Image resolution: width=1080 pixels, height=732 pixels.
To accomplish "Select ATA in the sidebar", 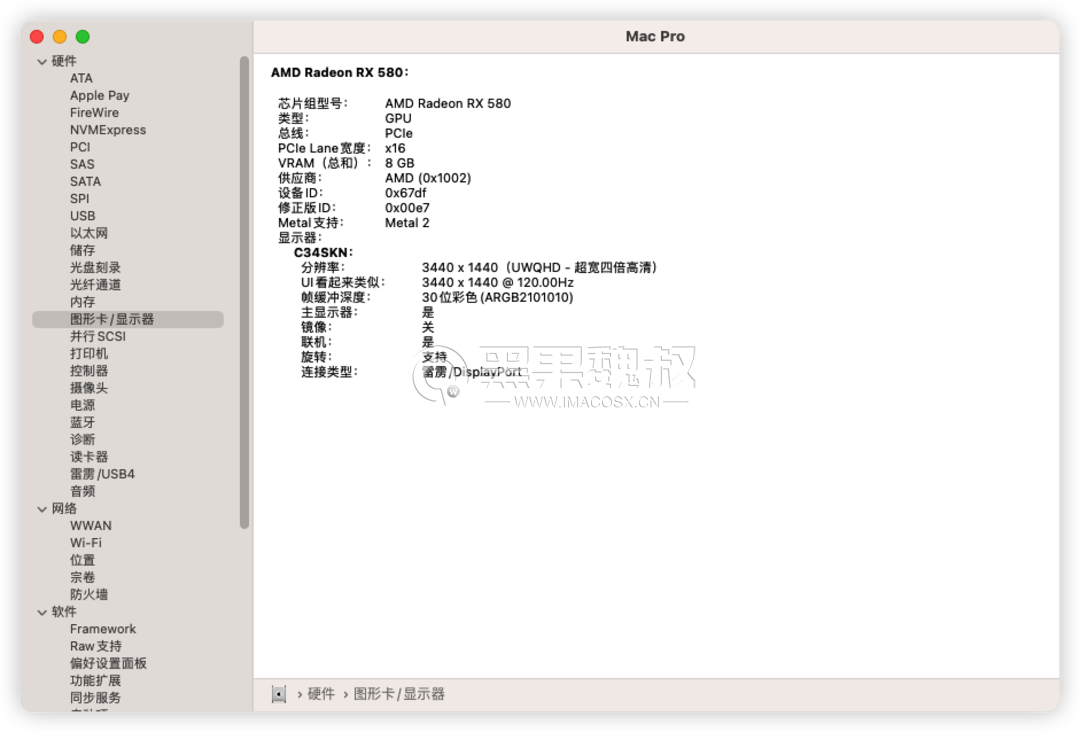I will [81, 79].
